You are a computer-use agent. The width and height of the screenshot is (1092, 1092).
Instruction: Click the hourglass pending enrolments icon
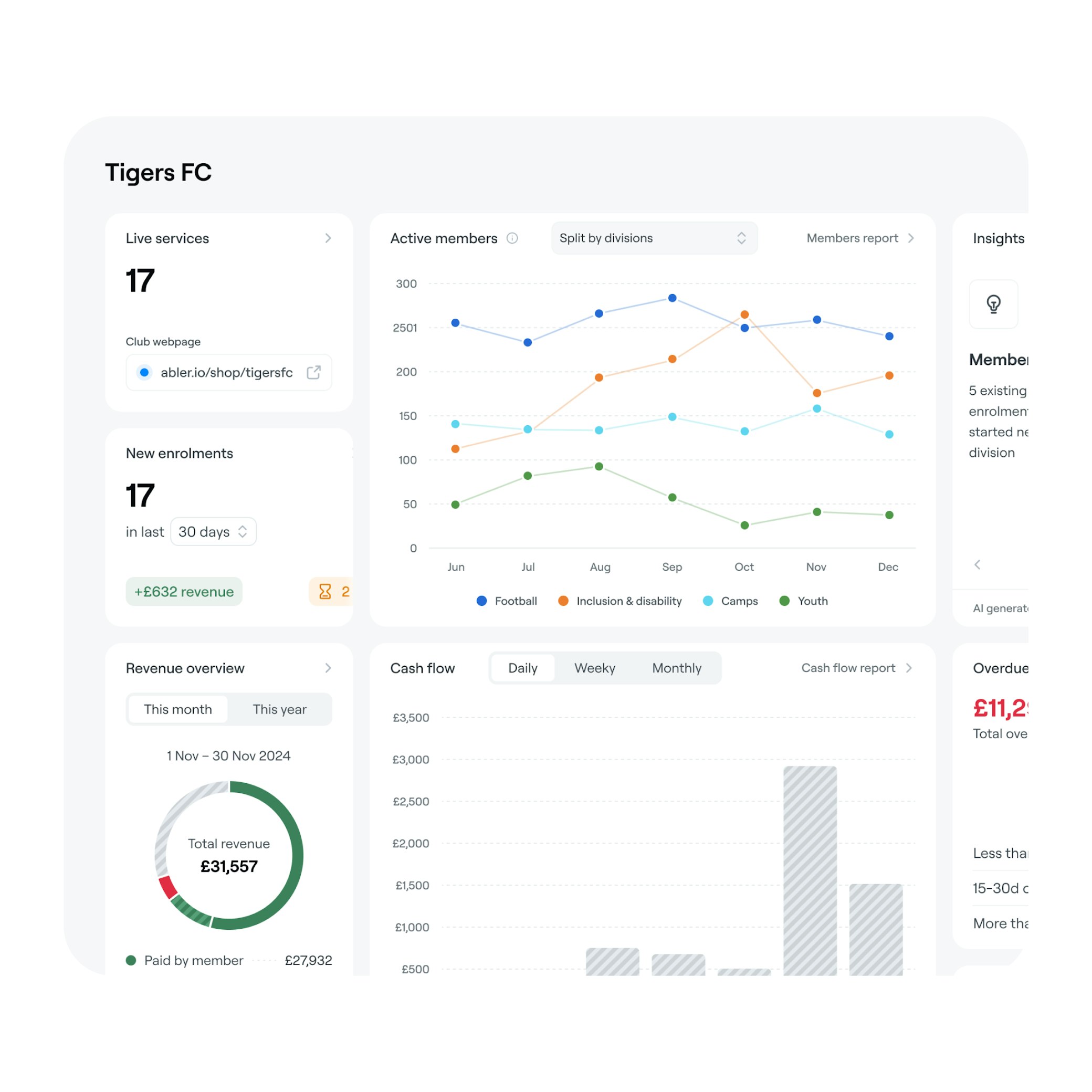point(324,591)
